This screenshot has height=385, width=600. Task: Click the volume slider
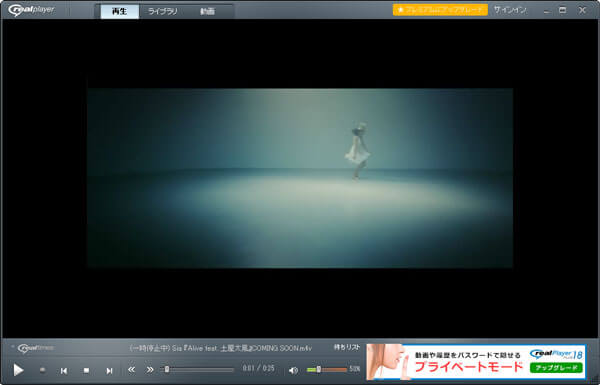326,369
